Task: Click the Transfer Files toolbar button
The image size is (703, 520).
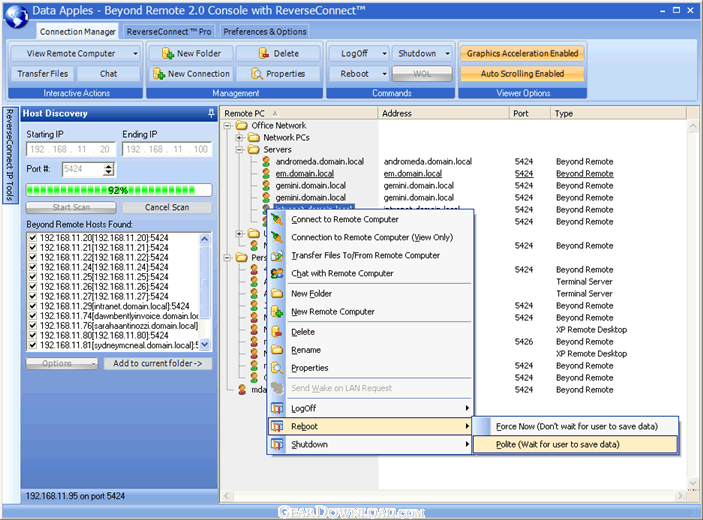Action: [43, 74]
